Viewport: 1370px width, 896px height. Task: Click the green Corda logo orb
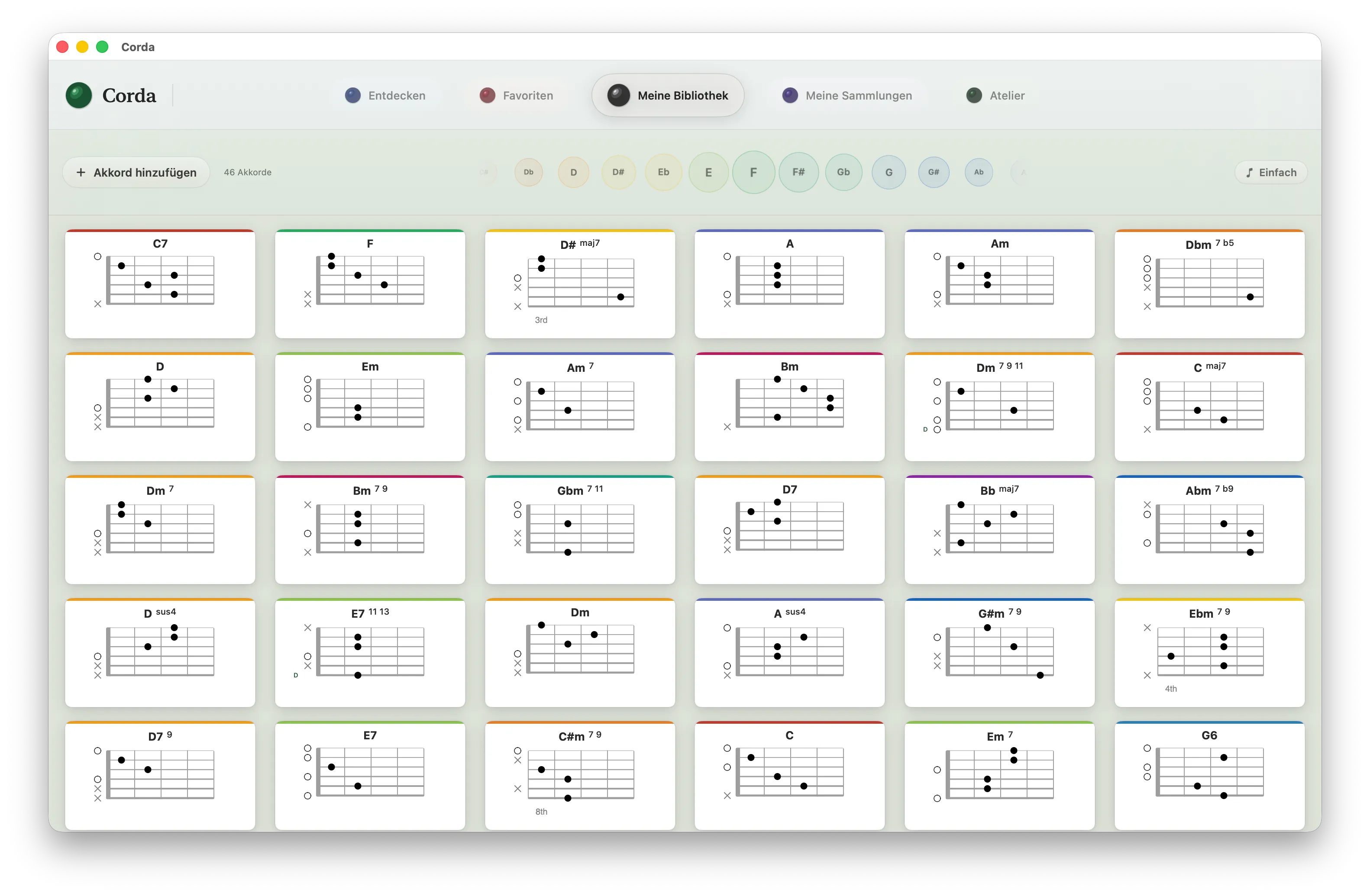tap(79, 96)
